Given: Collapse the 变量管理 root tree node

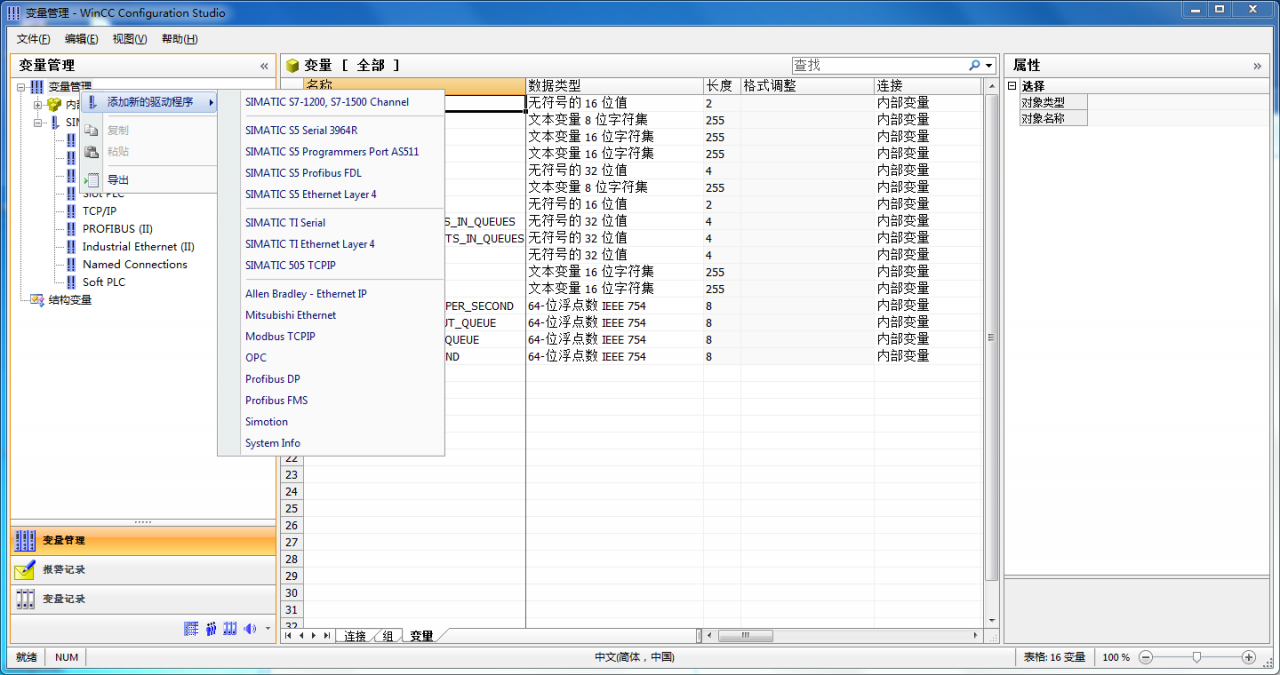Looking at the screenshot, I should (x=21, y=87).
